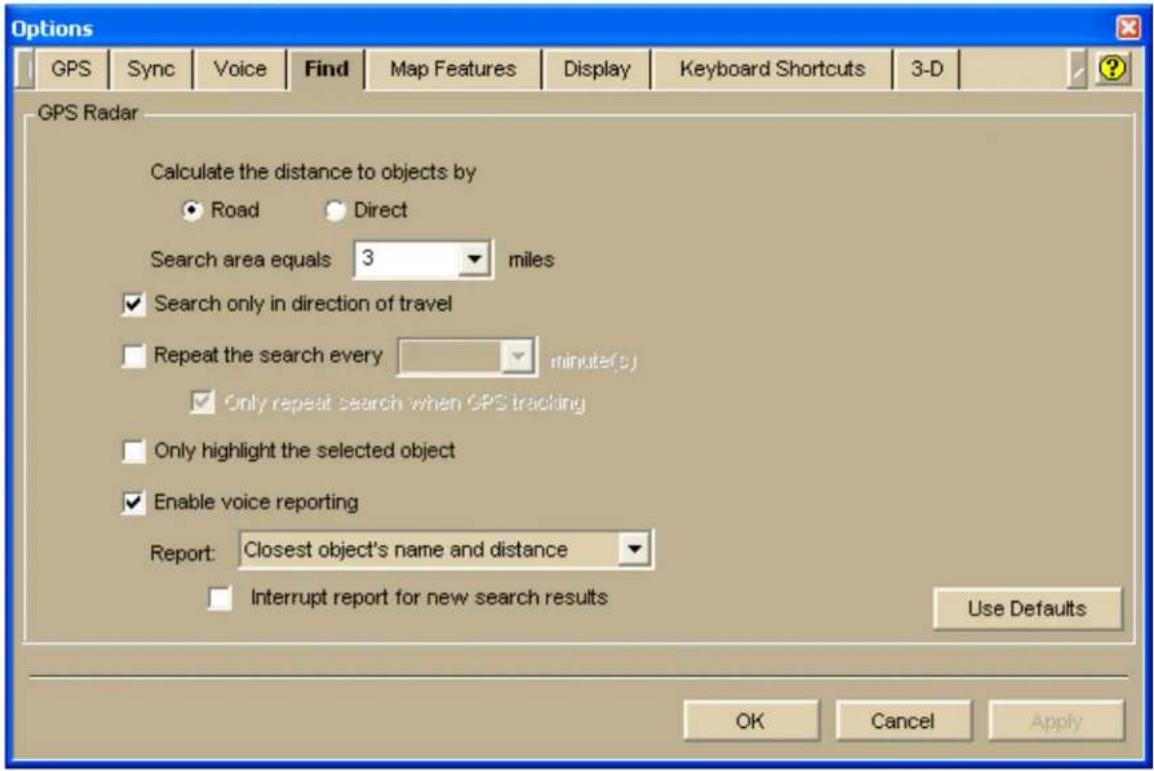Click the left tab scroll handle beside GPS
This screenshot has height=771, width=1154.
(24, 69)
